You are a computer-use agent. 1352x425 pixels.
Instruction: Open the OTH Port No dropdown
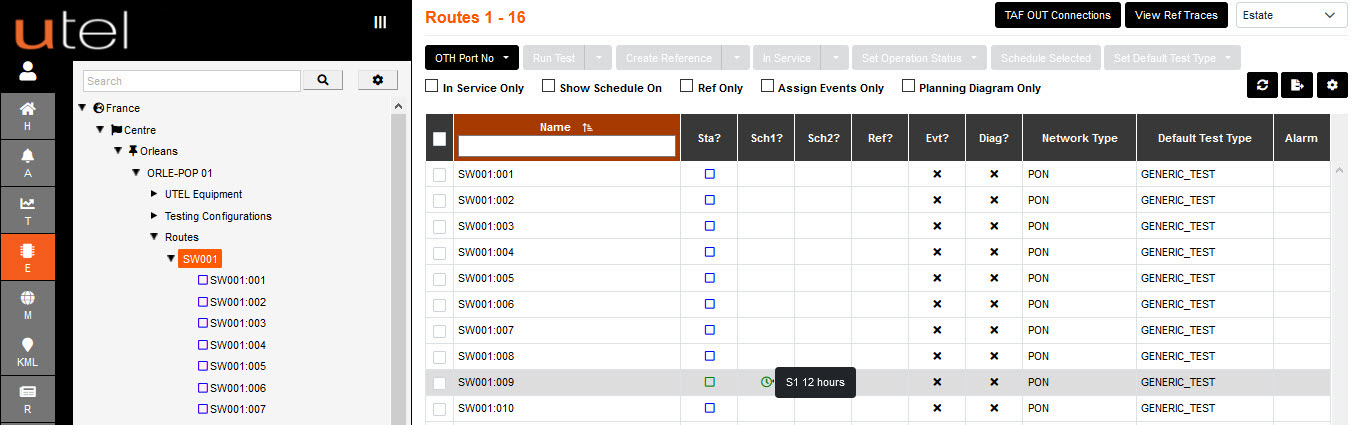[471, 58]
